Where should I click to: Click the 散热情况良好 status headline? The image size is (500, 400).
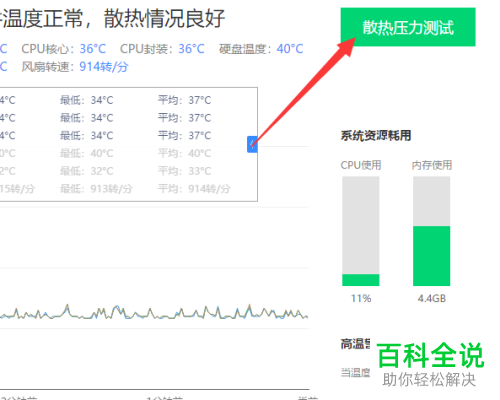(x=164, y=18)
